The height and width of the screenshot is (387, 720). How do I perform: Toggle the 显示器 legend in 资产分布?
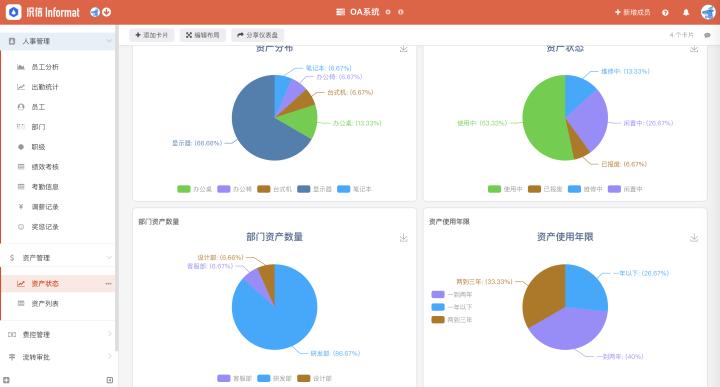pyautogui.click(x=314, y=189)
